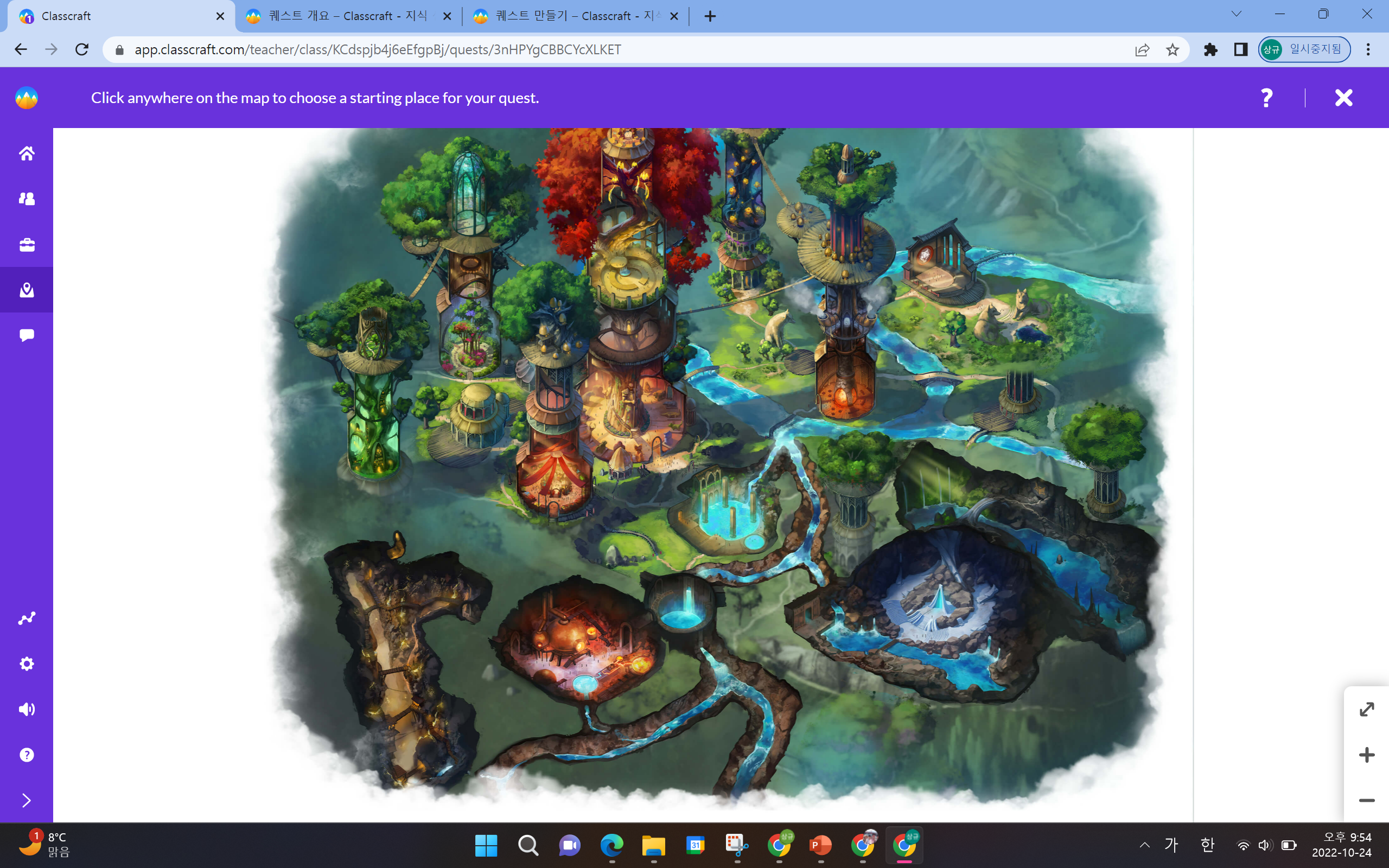
Task: Open the browser tab search dropdown
Action: pos(1237,14)
